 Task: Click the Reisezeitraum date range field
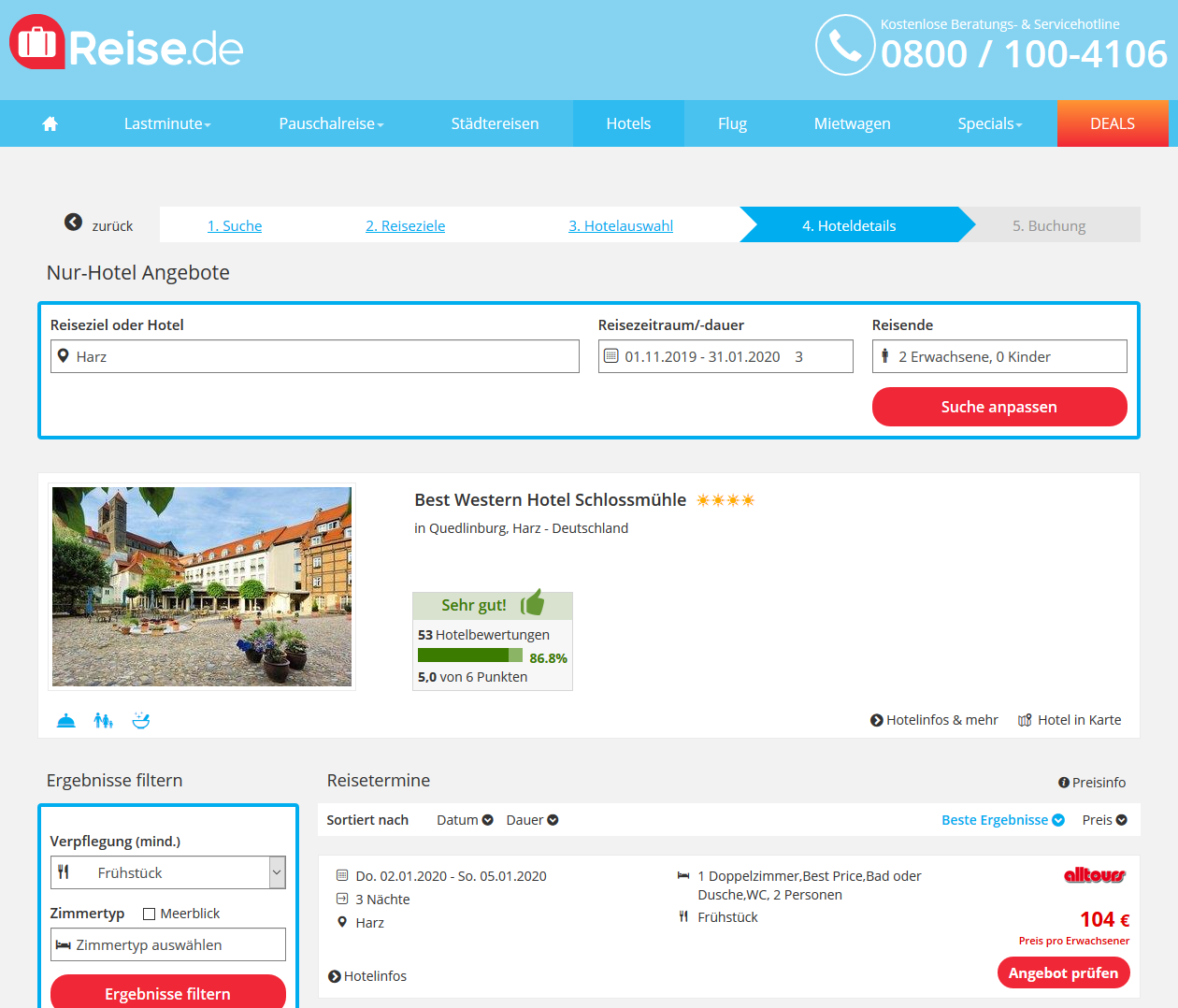pos(725,356)
